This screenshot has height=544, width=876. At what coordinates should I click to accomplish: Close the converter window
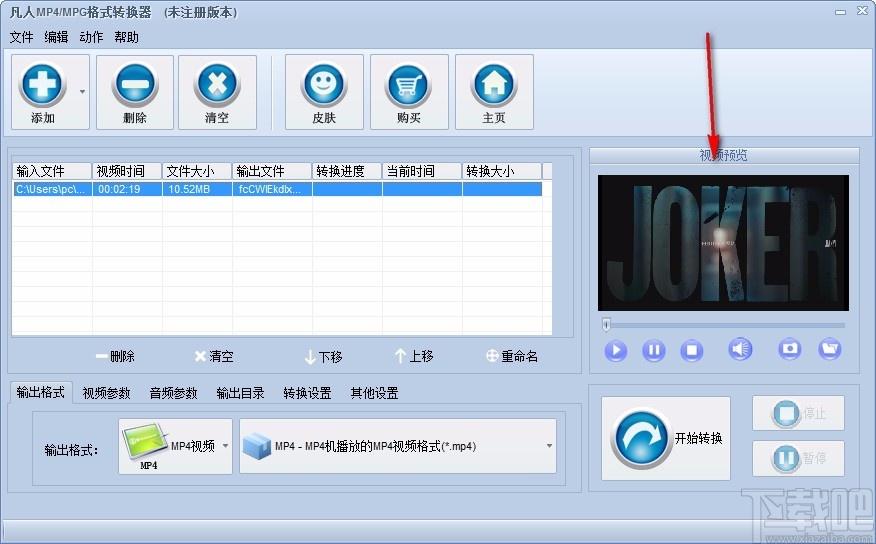863,11
